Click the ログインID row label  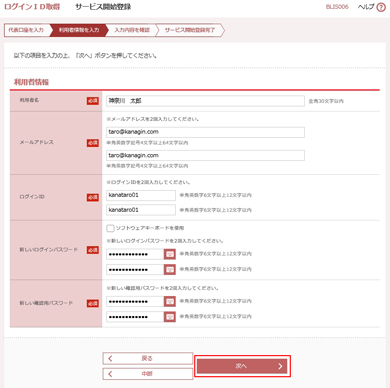point(32,197)
